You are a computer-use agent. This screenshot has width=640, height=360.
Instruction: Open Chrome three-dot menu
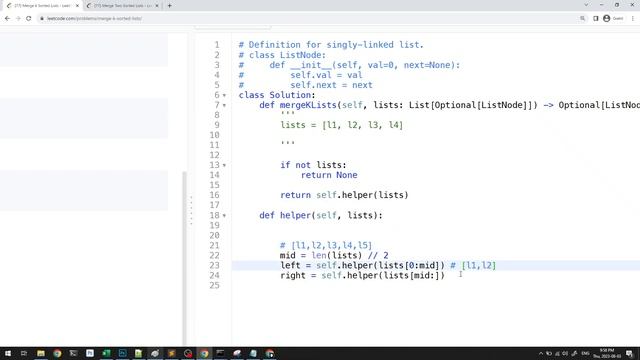(633, 18)
